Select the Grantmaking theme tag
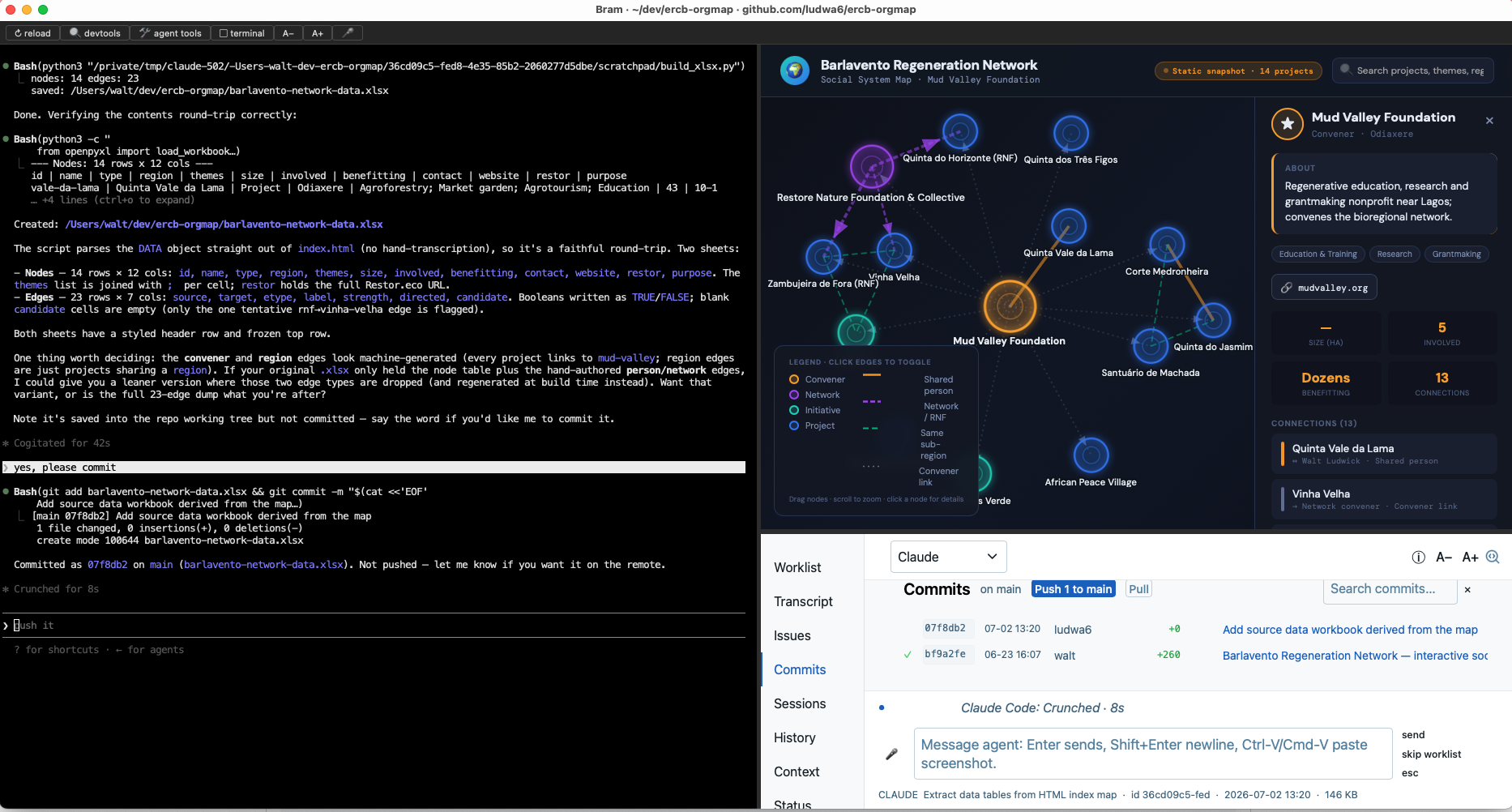The width and height of the screenshot is (1512, 812). (x=1456, y=254)
